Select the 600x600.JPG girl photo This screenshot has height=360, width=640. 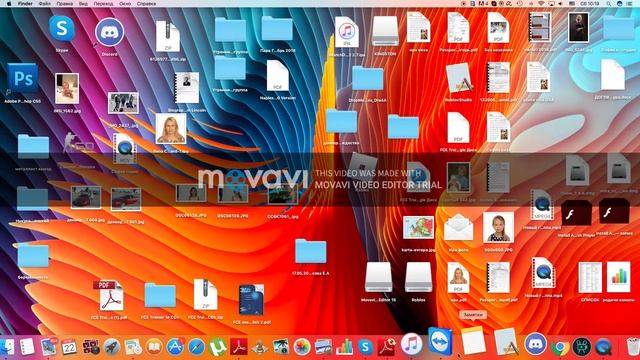[x=498, y=227]
